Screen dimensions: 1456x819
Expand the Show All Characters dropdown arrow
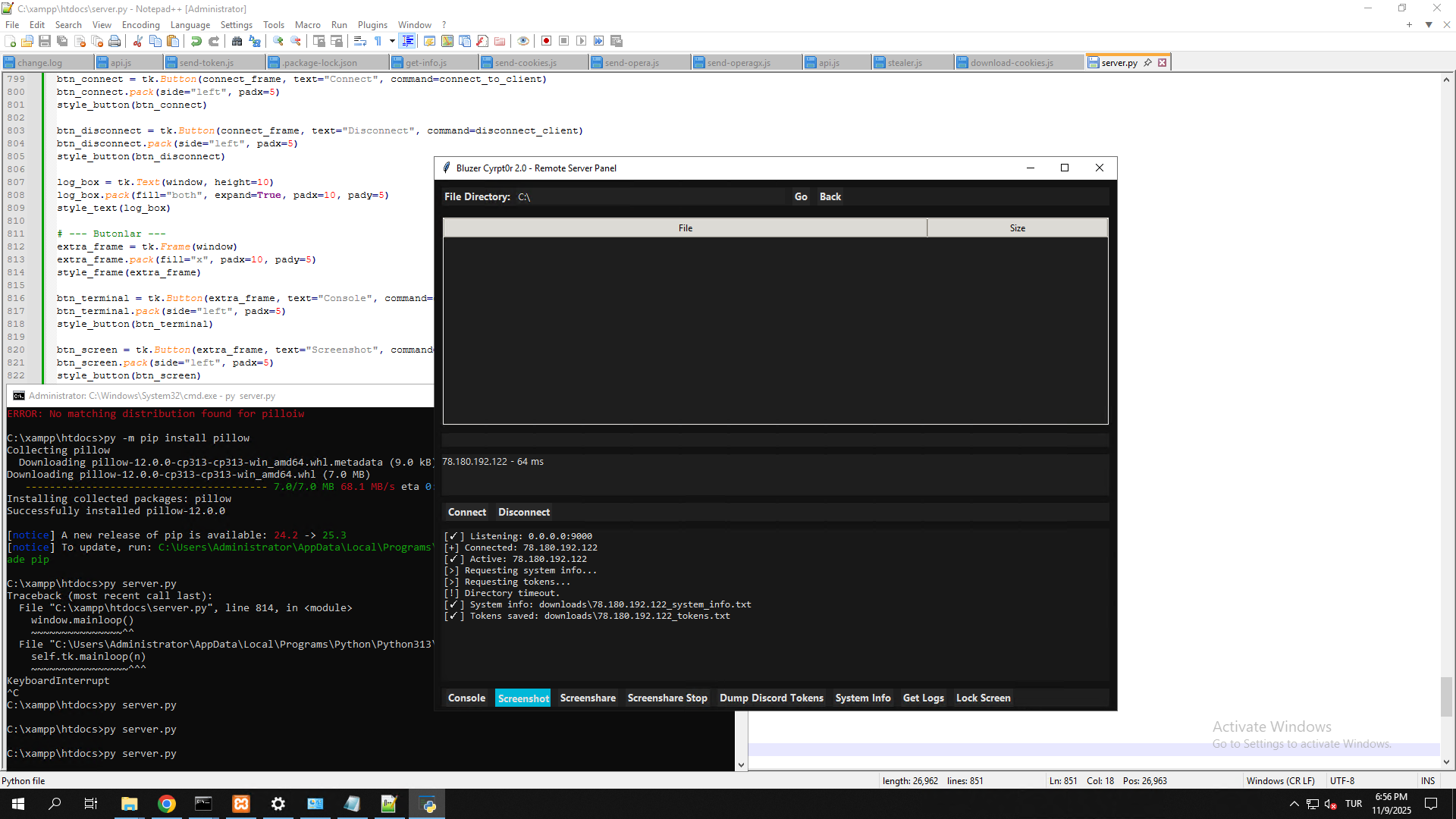(x=392, y=41)
